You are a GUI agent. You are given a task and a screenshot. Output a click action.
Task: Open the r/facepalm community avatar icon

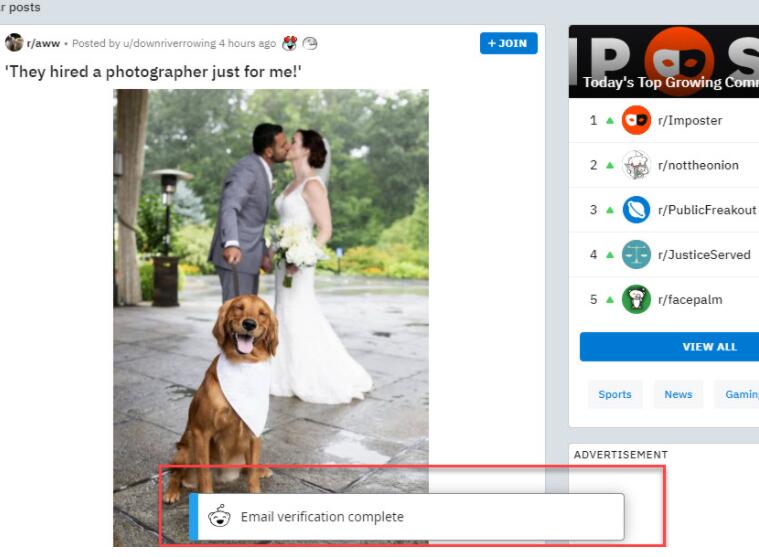coord(636,299)
